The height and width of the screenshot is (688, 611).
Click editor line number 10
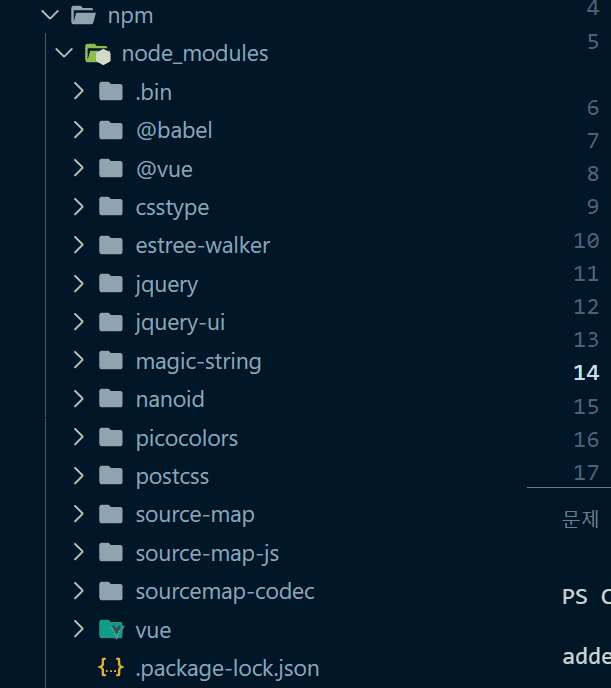(586, 241)
